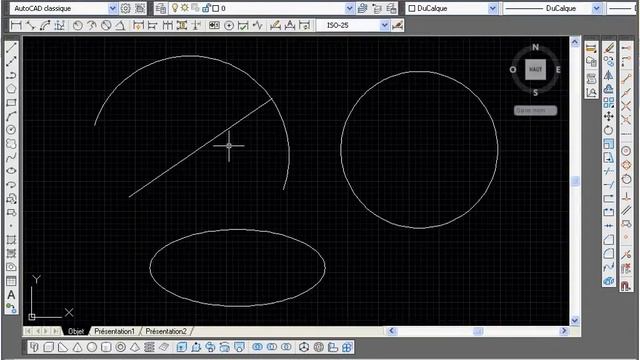Snap to center osnap icon

pyautogui.click(x=626, y=151)
